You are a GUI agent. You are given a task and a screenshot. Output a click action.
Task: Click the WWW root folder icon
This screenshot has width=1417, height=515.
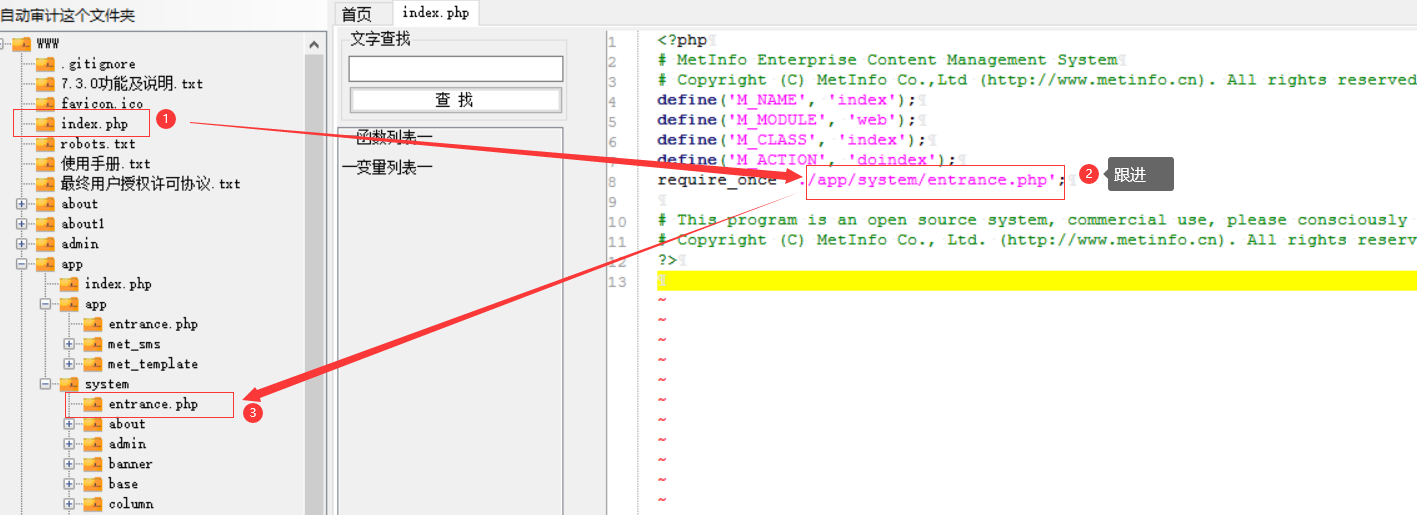tap(21, 44)
